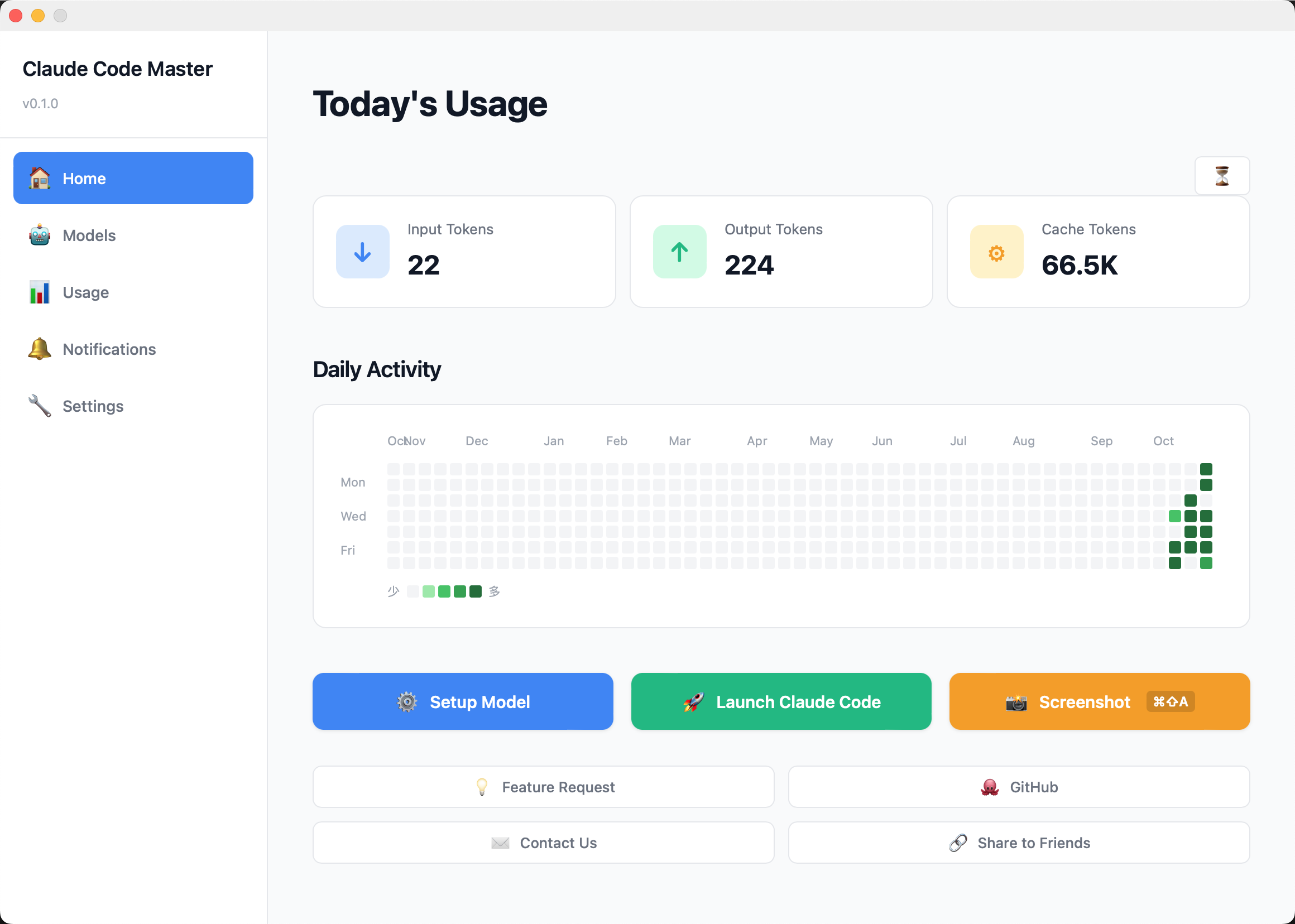The image size is (1295, 924).
Task: Click the wrench Settings icon
Action: pos(39,406)
